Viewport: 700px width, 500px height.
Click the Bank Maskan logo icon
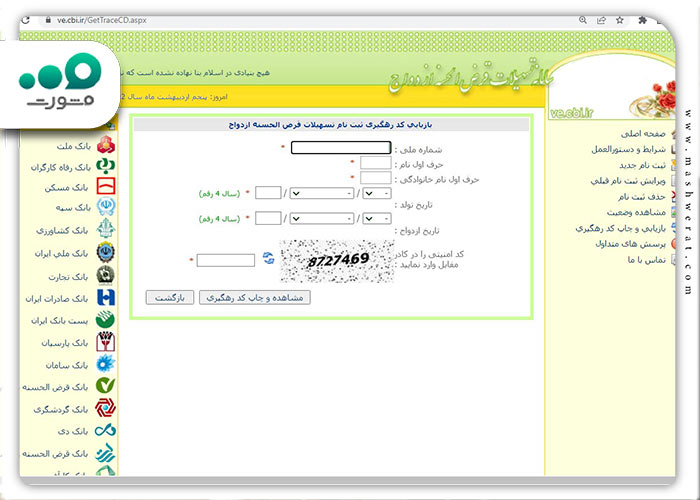[106, 186]
